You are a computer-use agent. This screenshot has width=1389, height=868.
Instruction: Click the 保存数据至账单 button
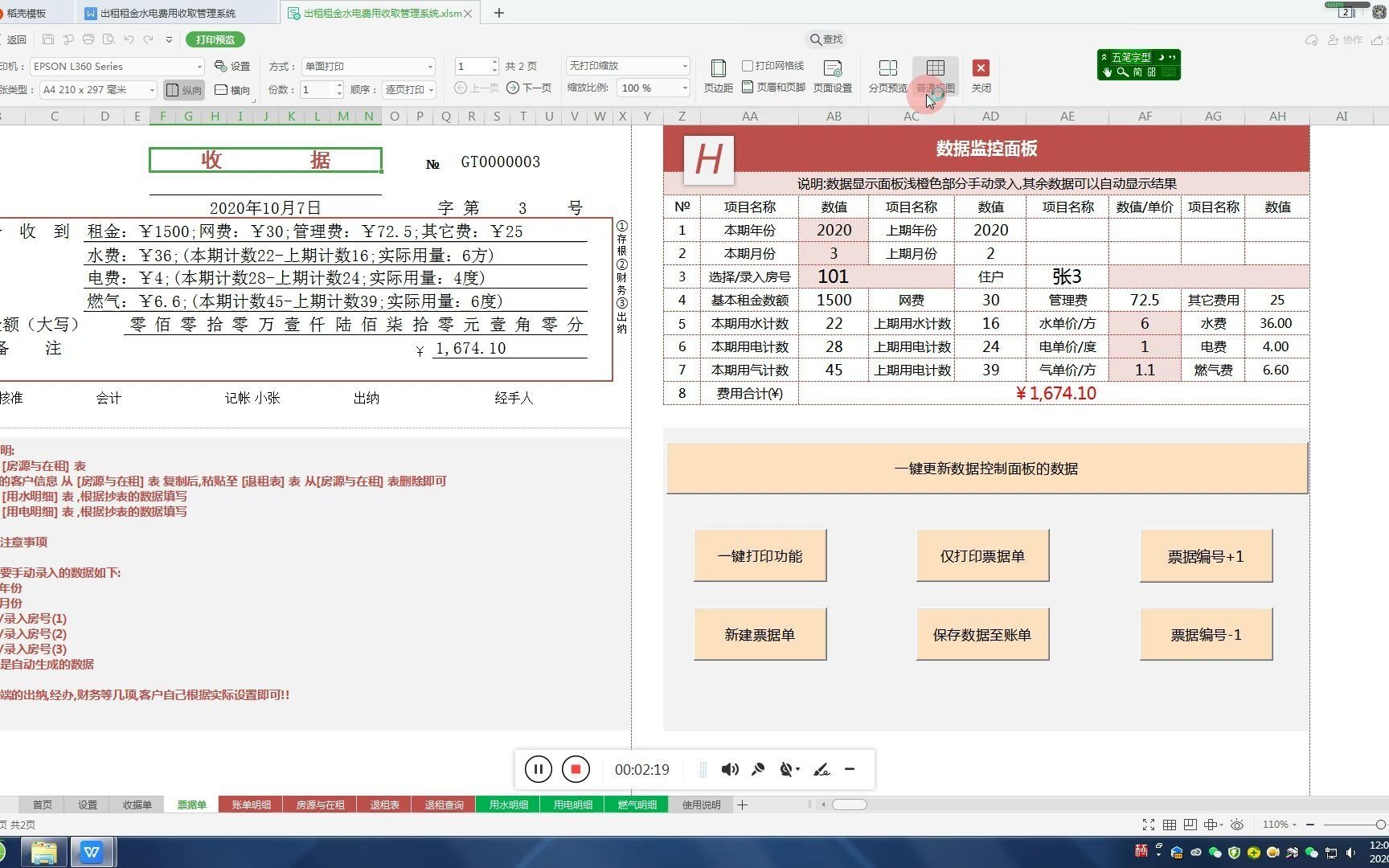point(982,635)
